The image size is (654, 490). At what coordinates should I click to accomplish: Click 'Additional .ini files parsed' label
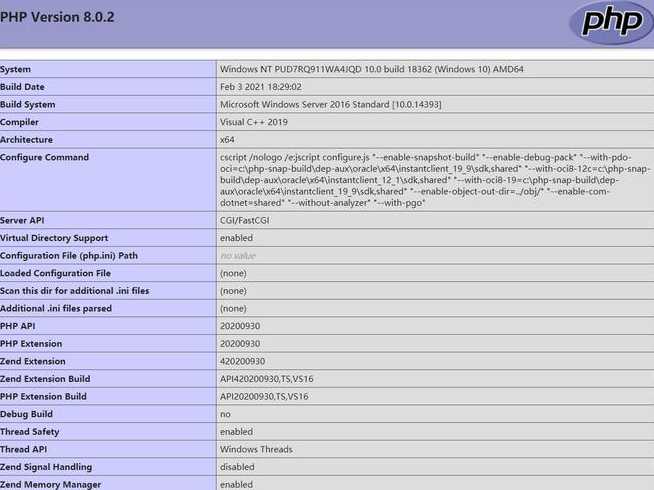click(56, 308)
